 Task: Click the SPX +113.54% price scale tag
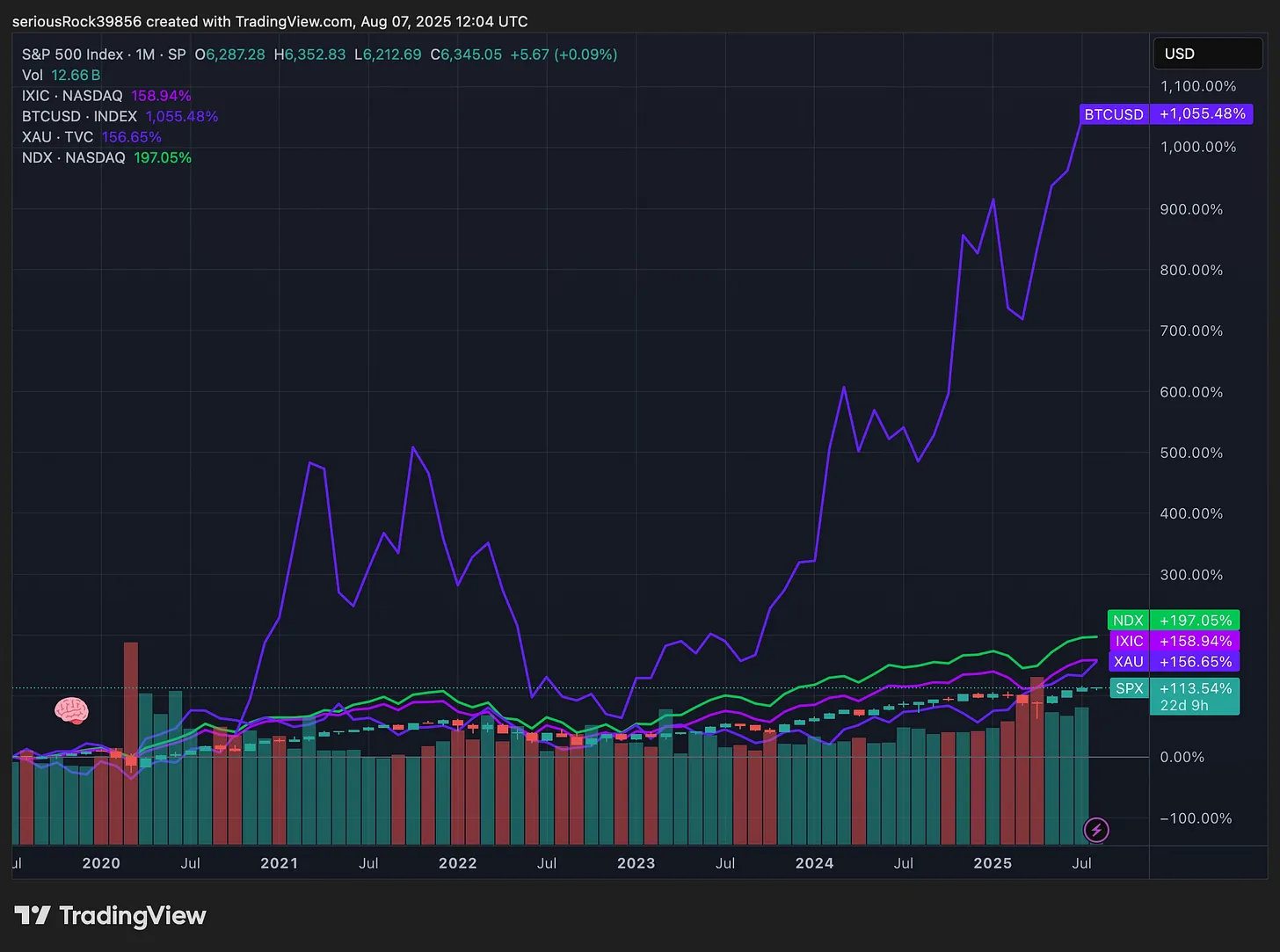click(x=1174, y=688)
